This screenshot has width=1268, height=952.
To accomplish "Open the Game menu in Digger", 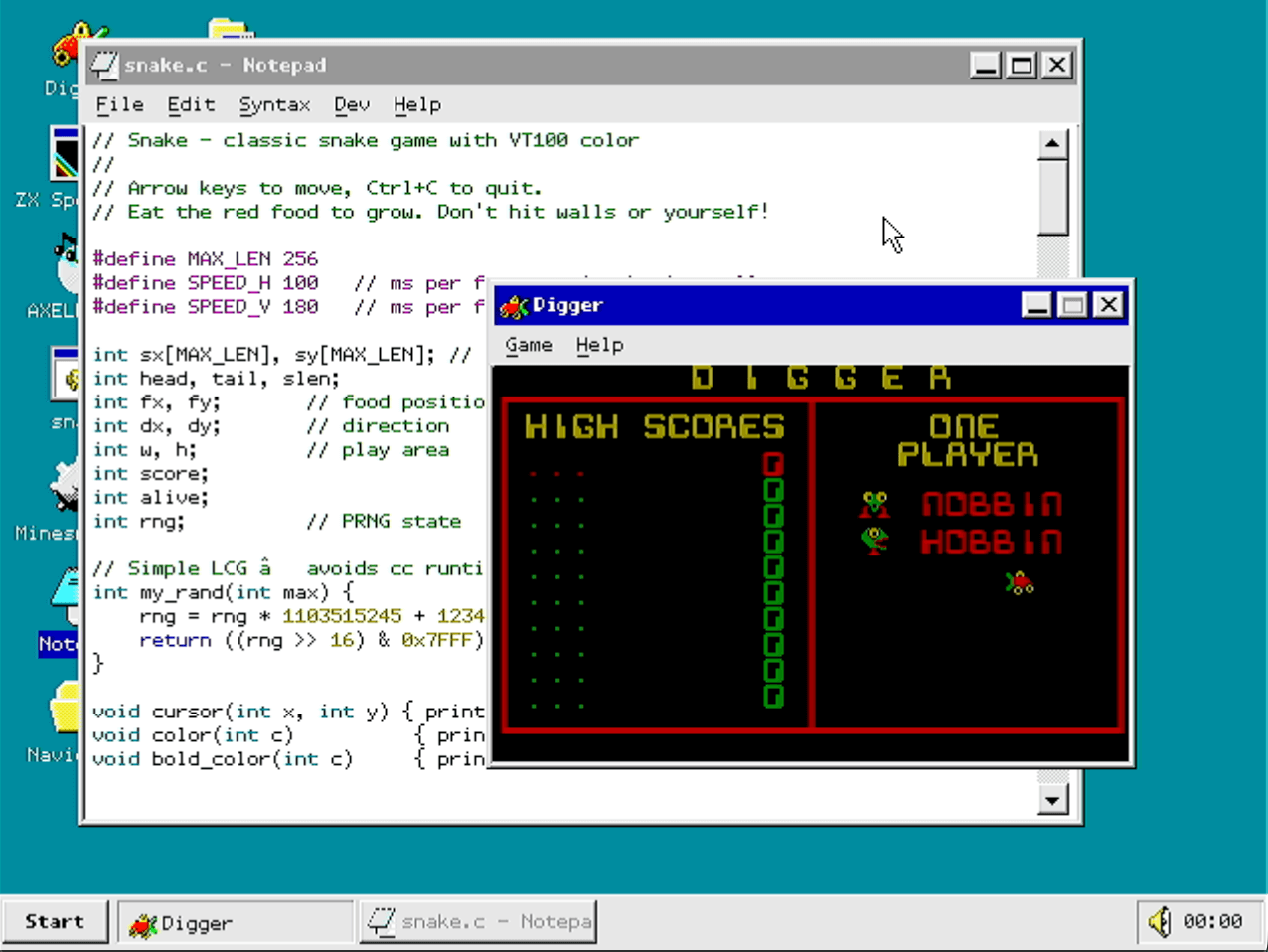I will 528,345.
